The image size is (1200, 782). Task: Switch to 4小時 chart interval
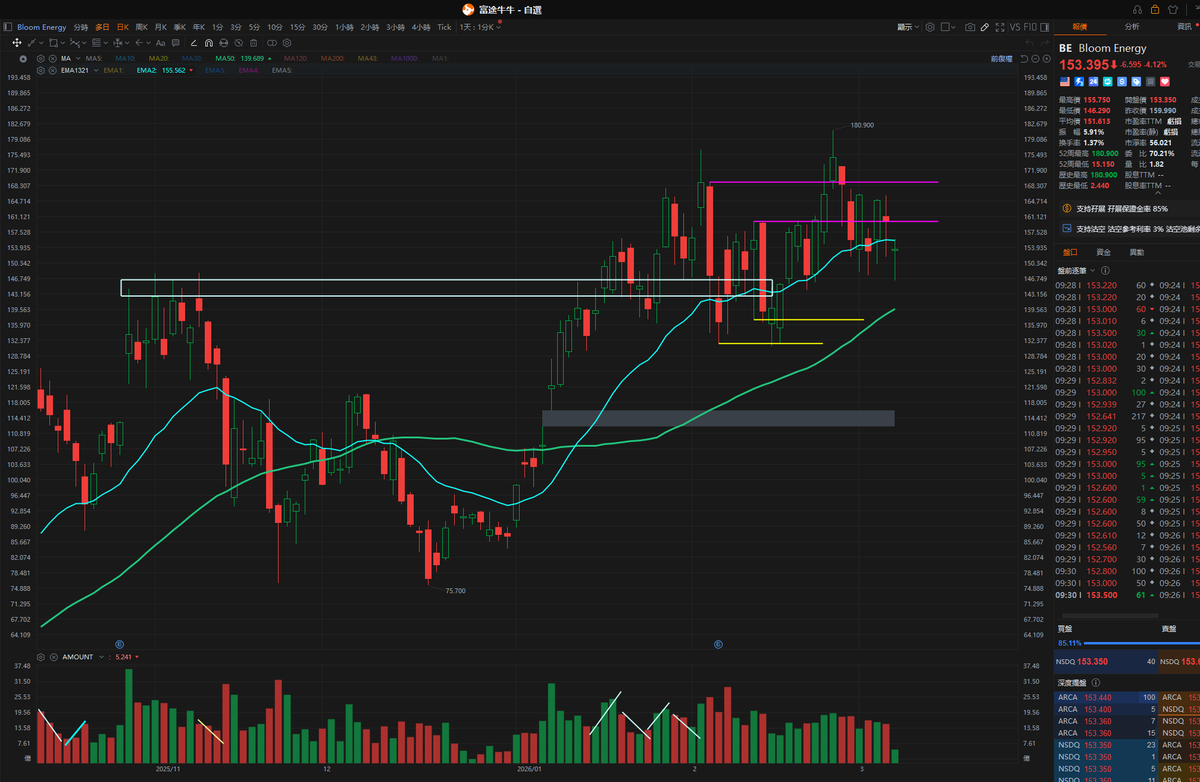(420, 27)
